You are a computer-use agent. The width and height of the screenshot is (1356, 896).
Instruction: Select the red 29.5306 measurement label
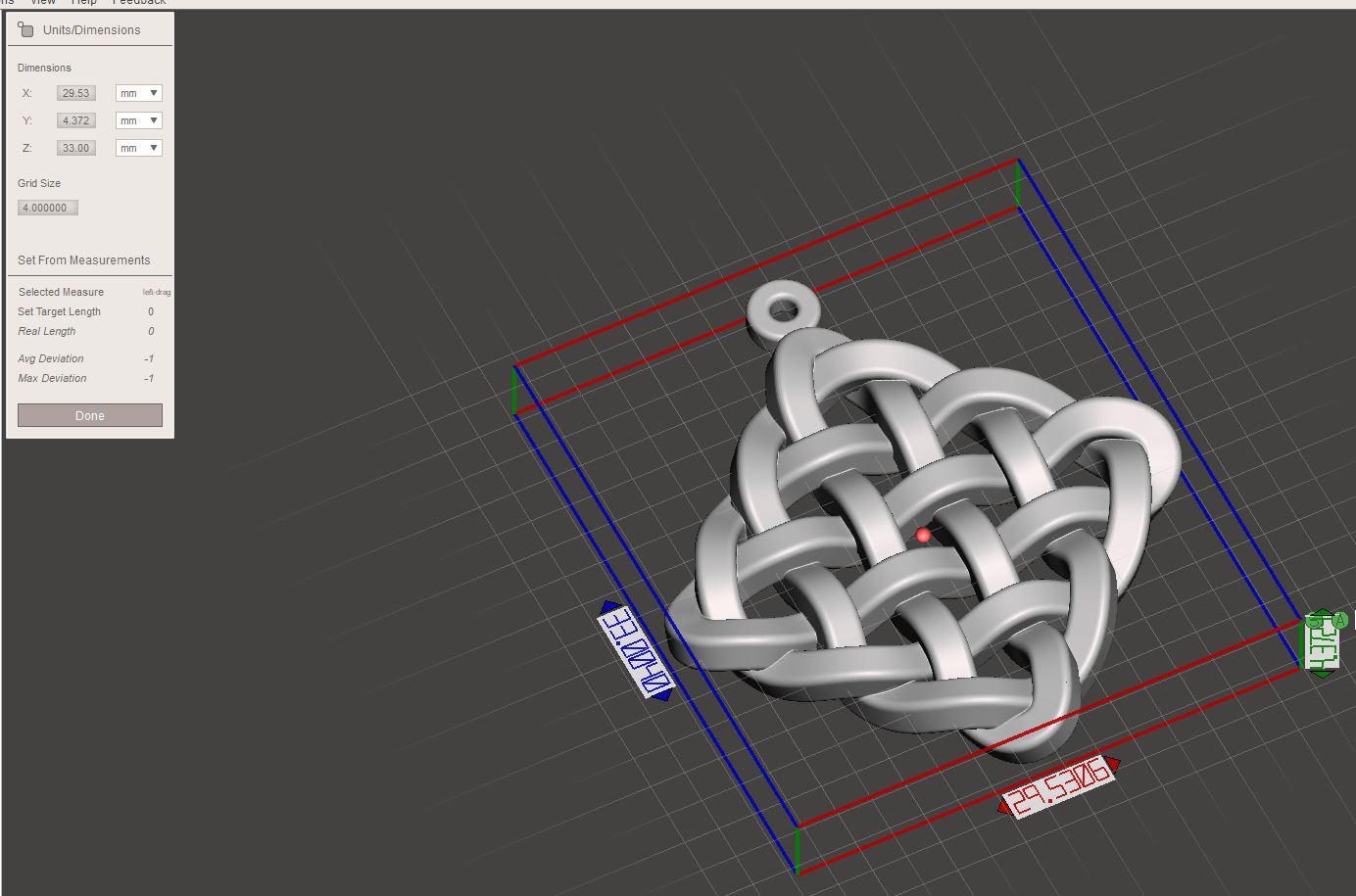point(1059,786)
